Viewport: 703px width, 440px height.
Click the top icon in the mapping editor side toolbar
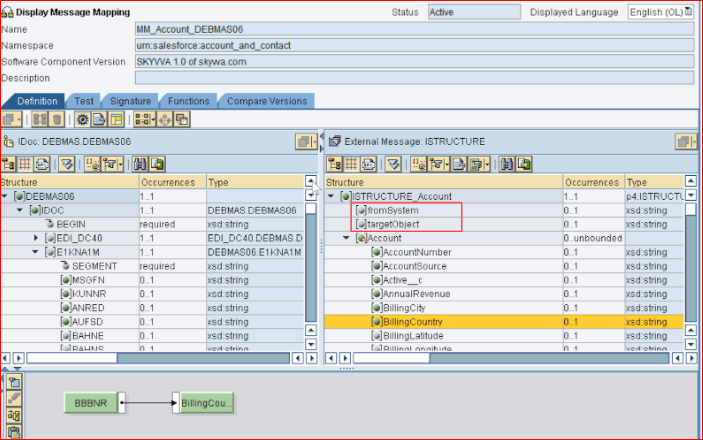click(13, 382)
